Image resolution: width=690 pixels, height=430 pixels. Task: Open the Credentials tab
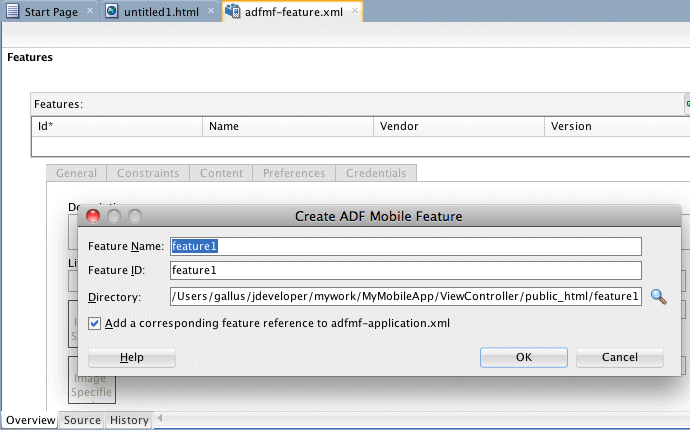376,173
